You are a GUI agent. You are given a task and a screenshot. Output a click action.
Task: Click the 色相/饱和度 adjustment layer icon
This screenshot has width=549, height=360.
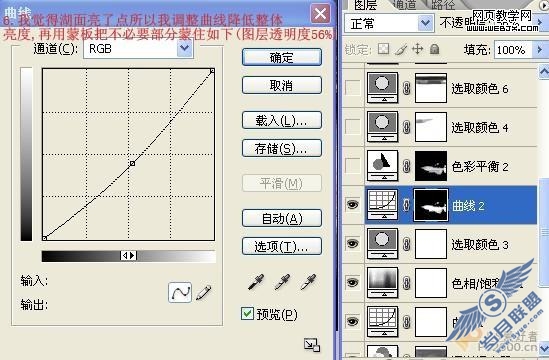[382, 283]
